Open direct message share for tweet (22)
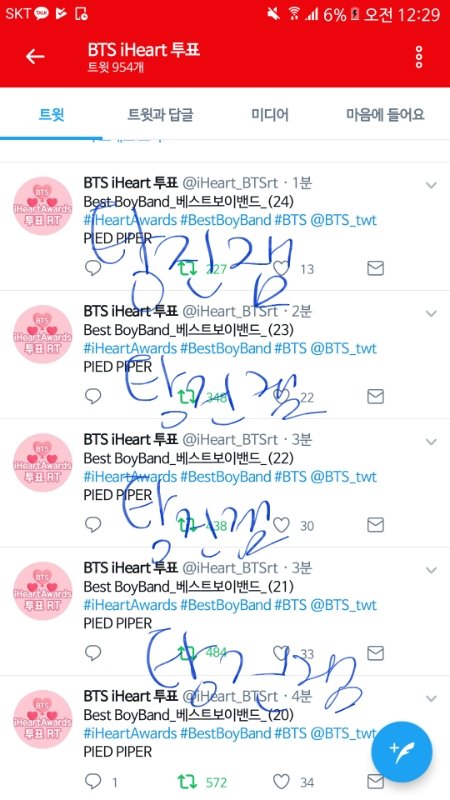This screenshot has height=800, width=450. tap(376, 524)
